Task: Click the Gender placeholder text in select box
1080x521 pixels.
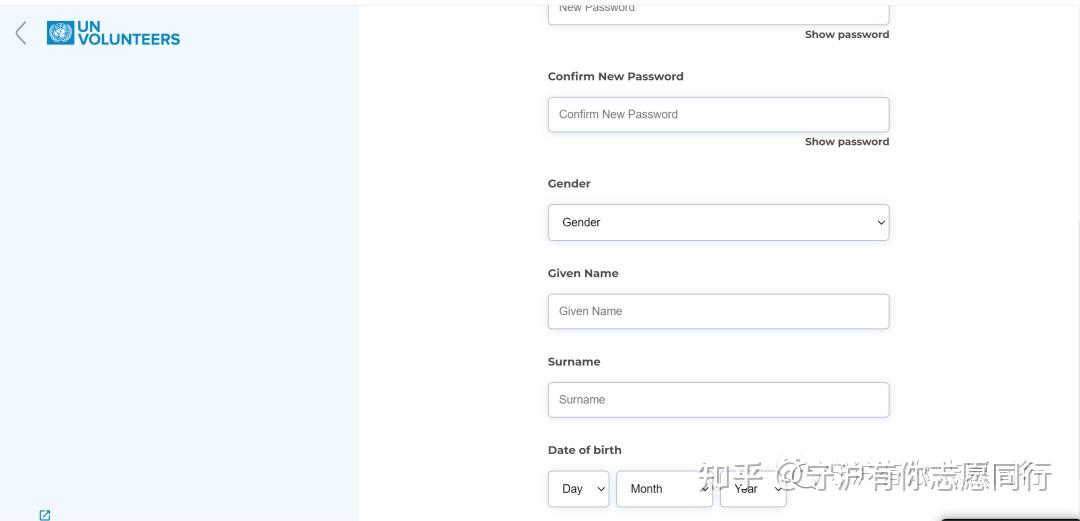Action: click(581, 222)
